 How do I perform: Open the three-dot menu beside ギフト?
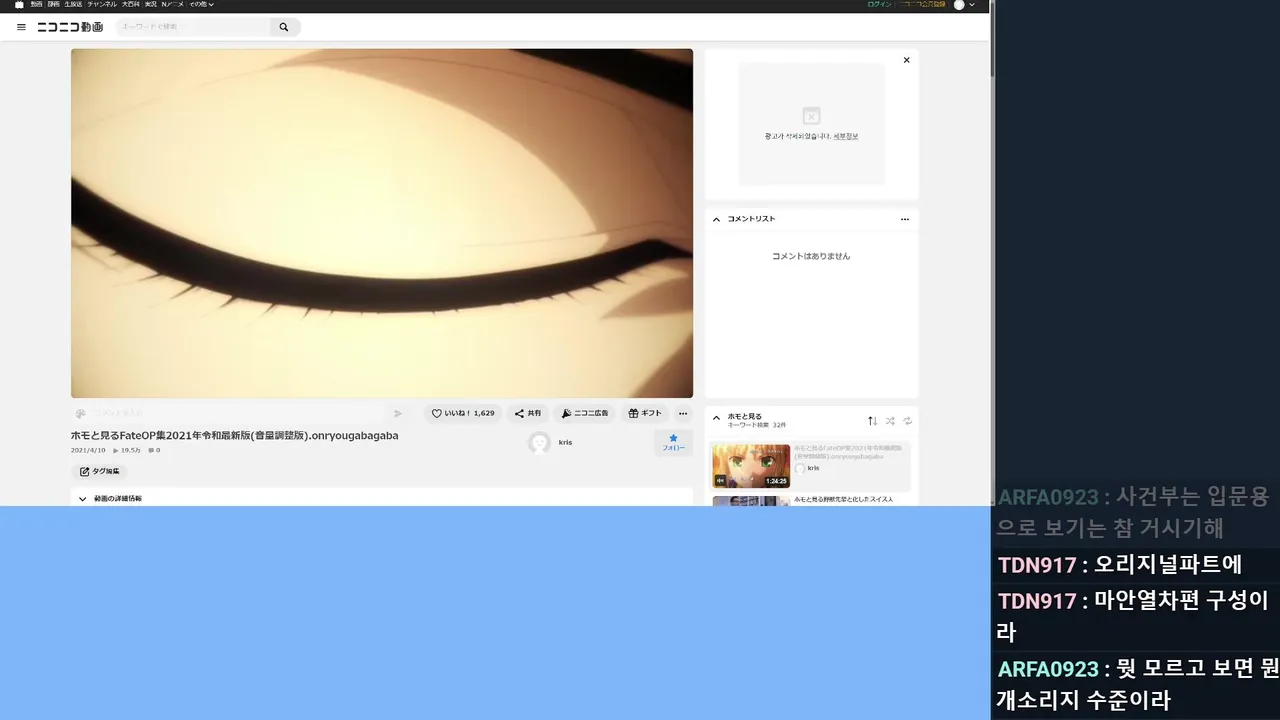tap(683, 413)
